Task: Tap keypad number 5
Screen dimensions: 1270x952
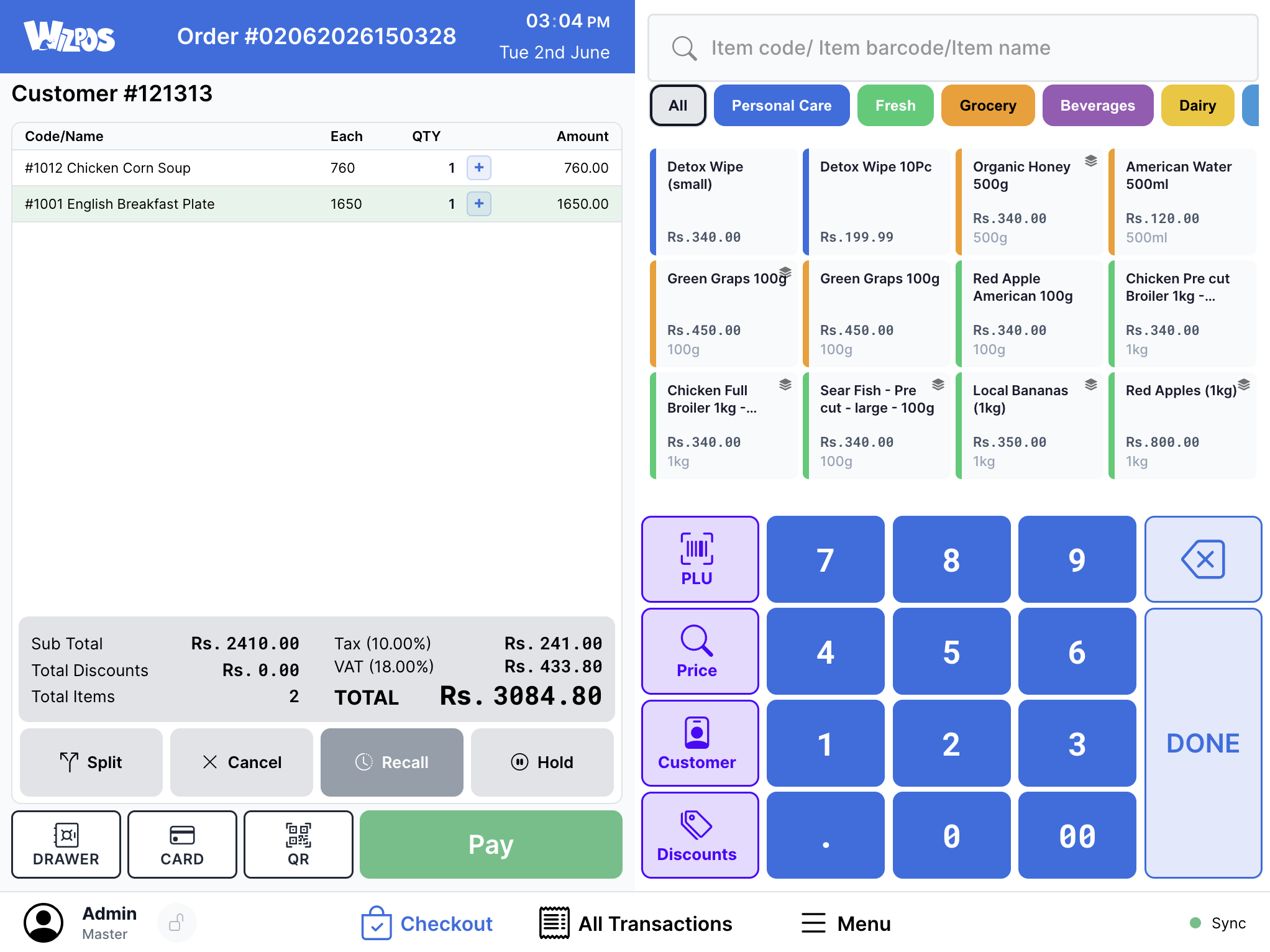Action: coord(951,651)
